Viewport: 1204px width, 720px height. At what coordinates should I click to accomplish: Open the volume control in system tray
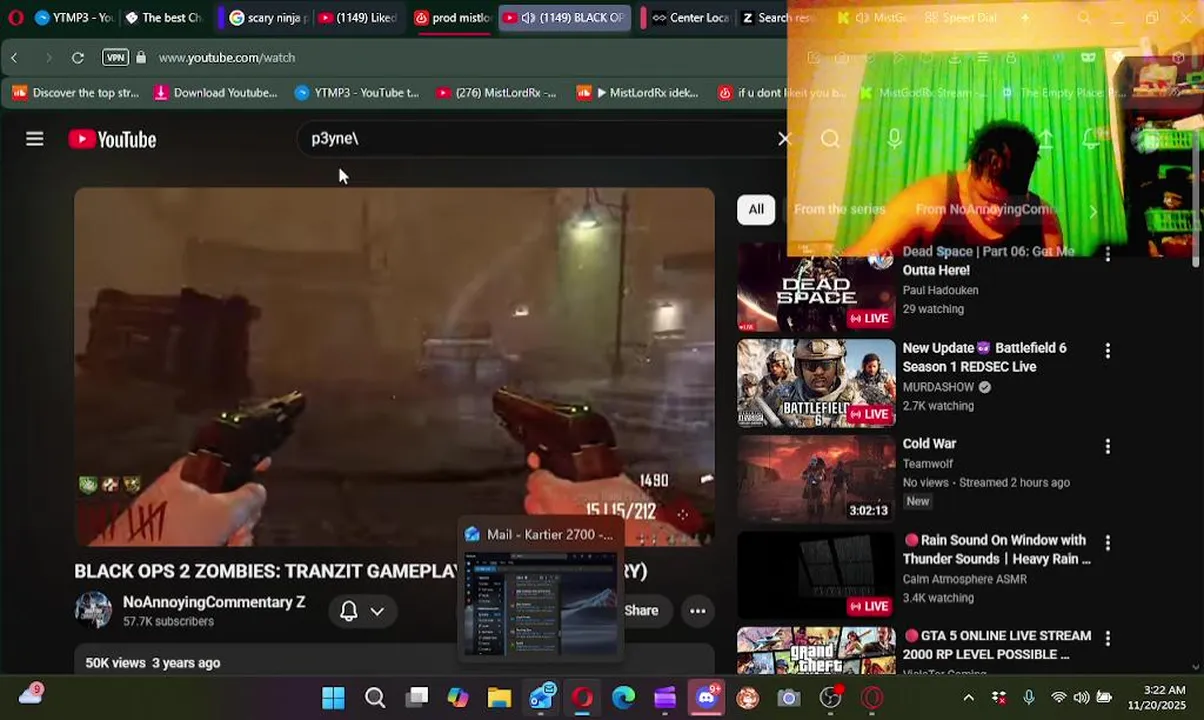point(1081,697)
